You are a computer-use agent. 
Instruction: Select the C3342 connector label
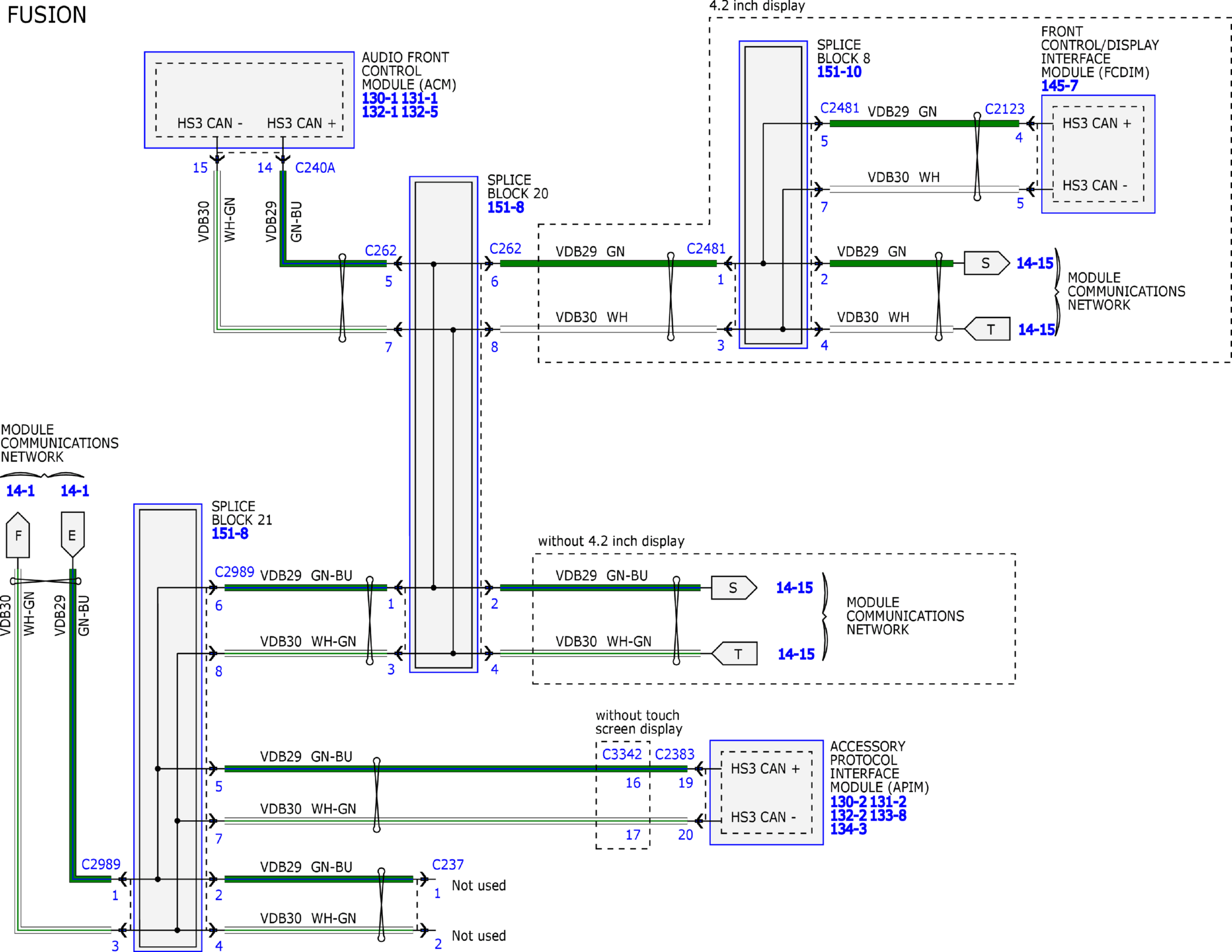(x=622, y=754)
